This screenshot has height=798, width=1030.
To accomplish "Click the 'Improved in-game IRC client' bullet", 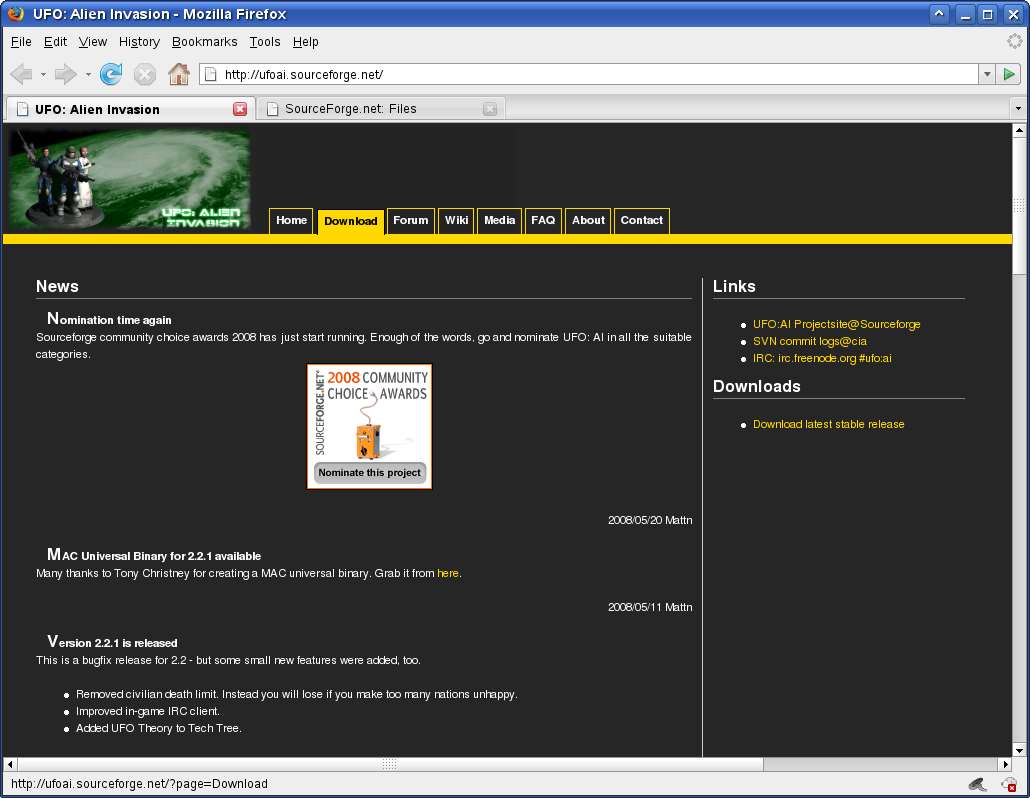I will pyautogui.click(x=147, y=711).
